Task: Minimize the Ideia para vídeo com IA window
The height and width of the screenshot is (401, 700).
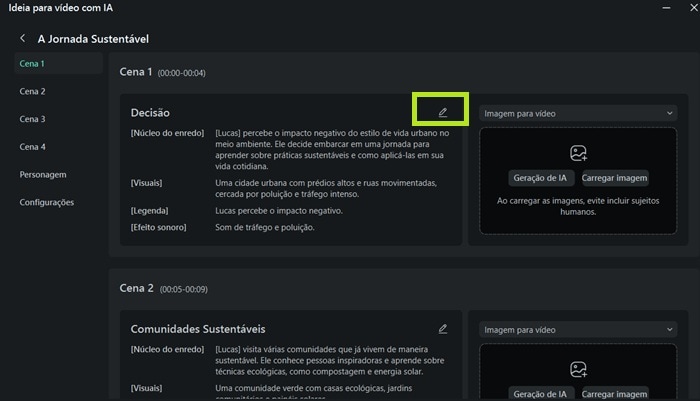Action: pyautogui.click(x=666, y=8)
